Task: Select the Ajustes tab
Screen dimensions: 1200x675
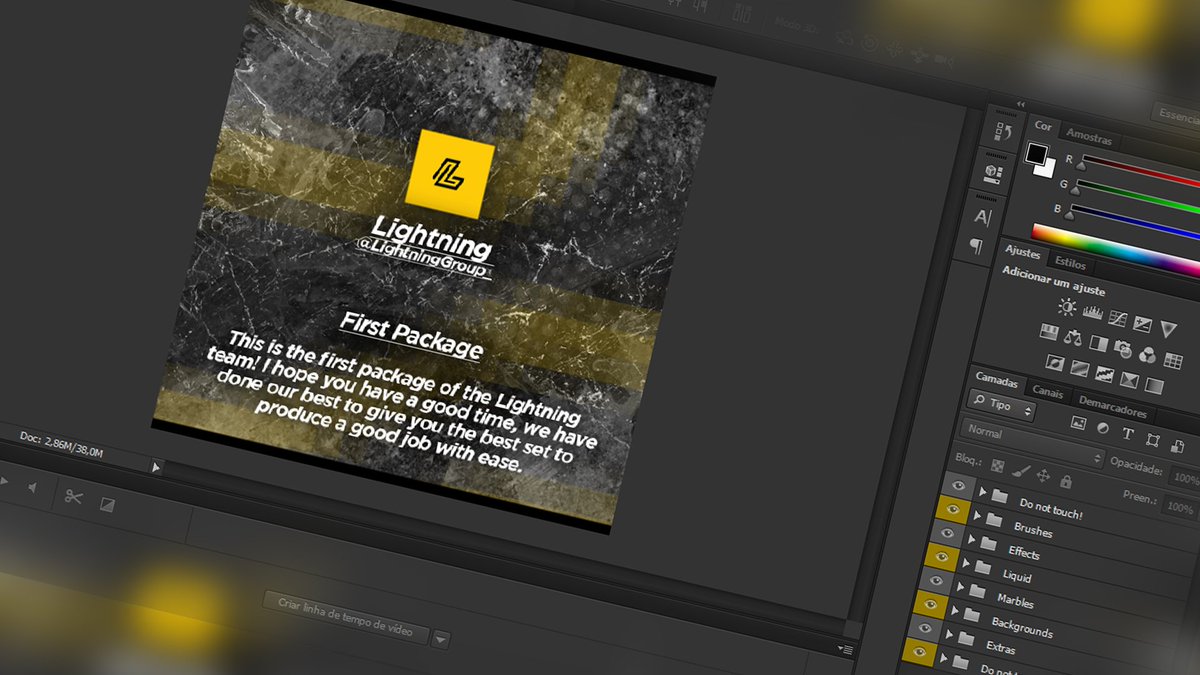Action: [1022, 252]
